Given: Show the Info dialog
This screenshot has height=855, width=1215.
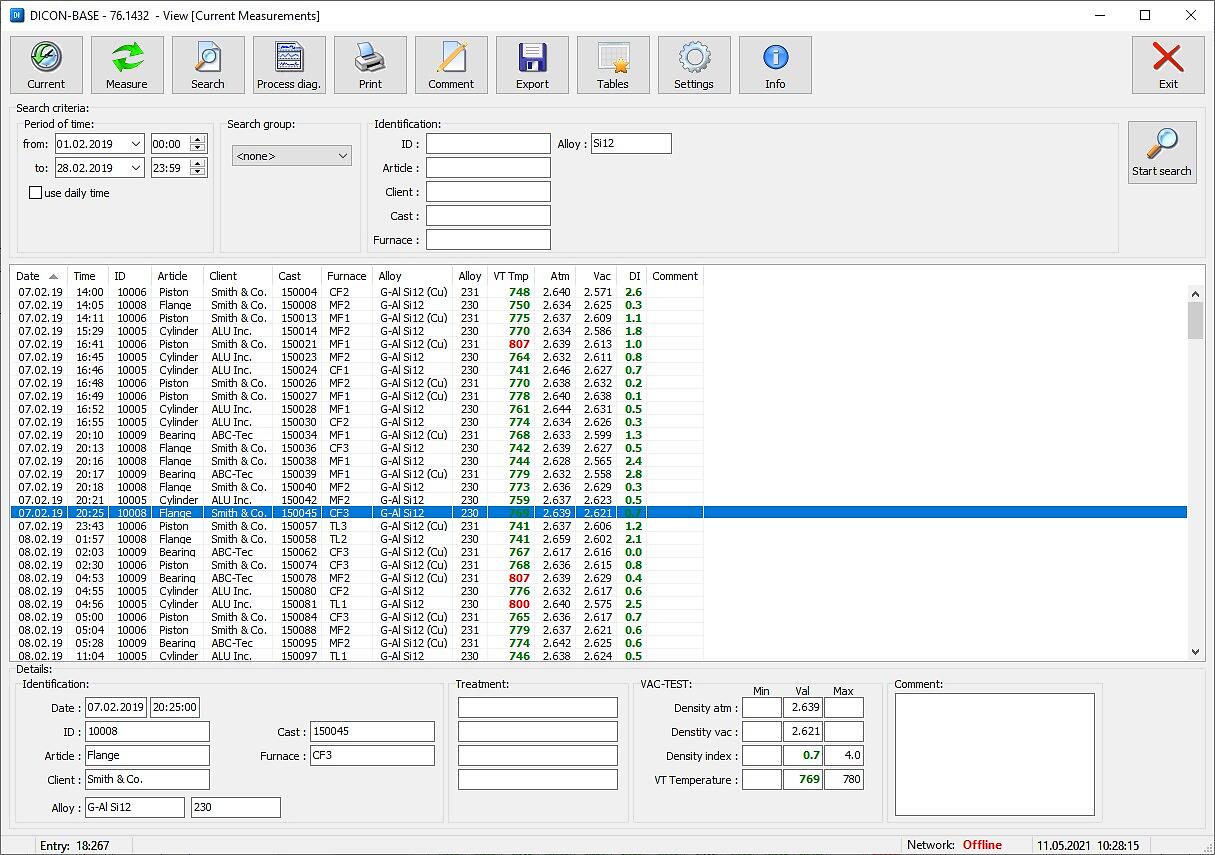Looking at the screenshot, I should [x=775, y=65].
